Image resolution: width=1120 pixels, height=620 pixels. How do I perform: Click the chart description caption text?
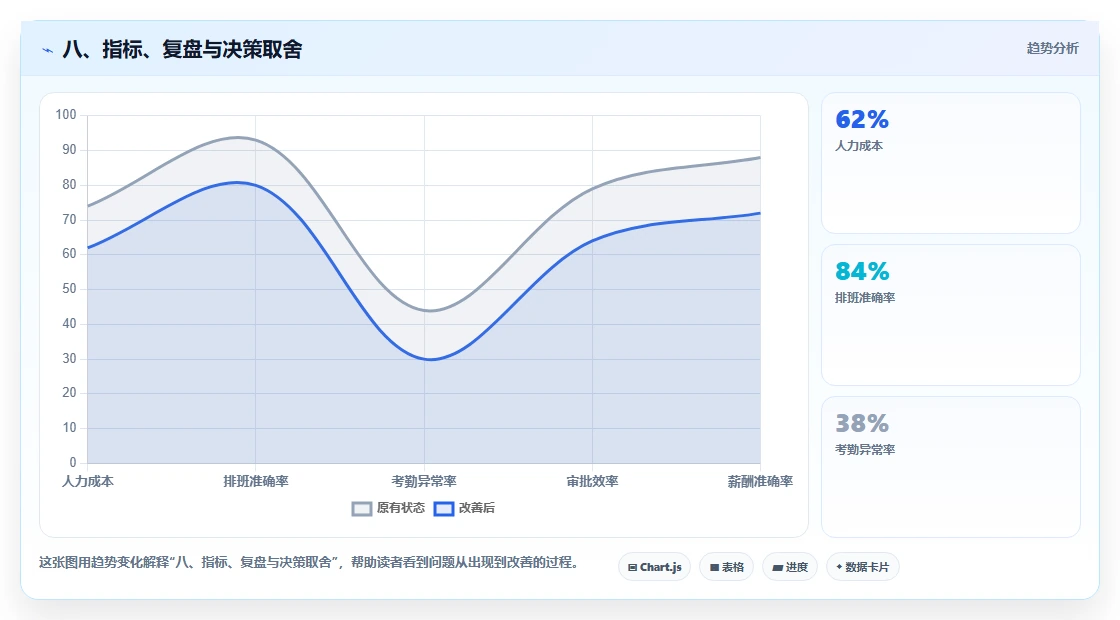(309, 563)
